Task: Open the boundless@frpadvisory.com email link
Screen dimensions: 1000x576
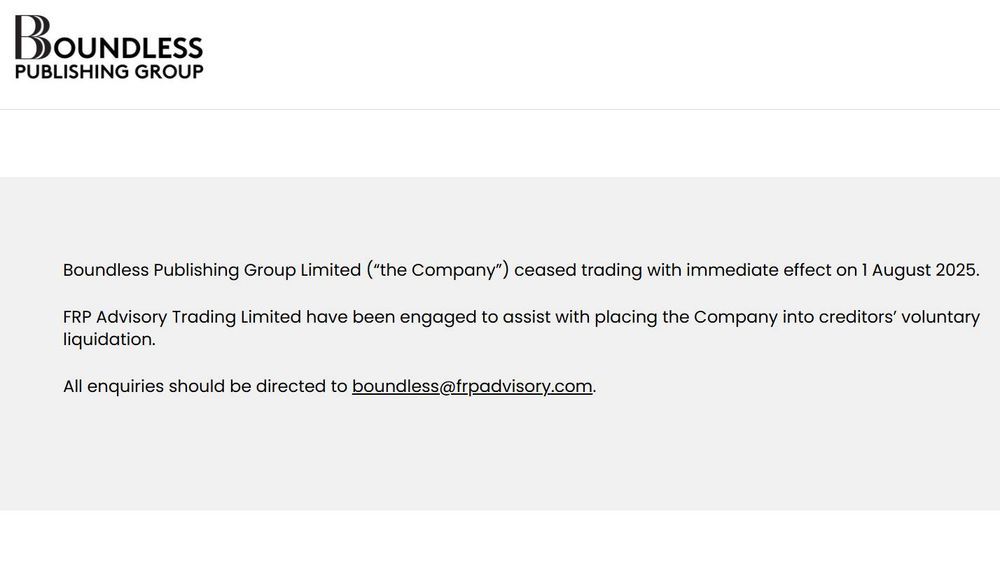Action: [472, 387]
